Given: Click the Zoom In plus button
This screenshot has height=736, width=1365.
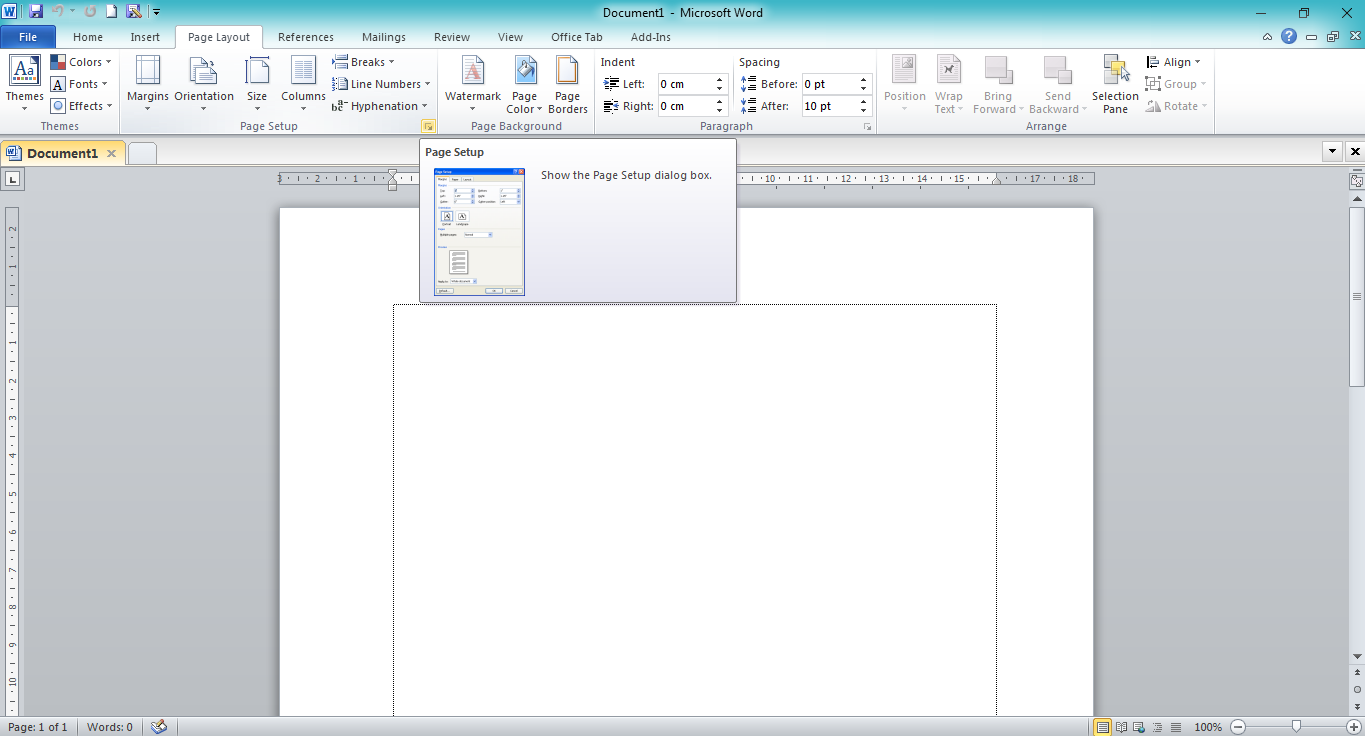Looking at the screenshot, I should 1354,727.
